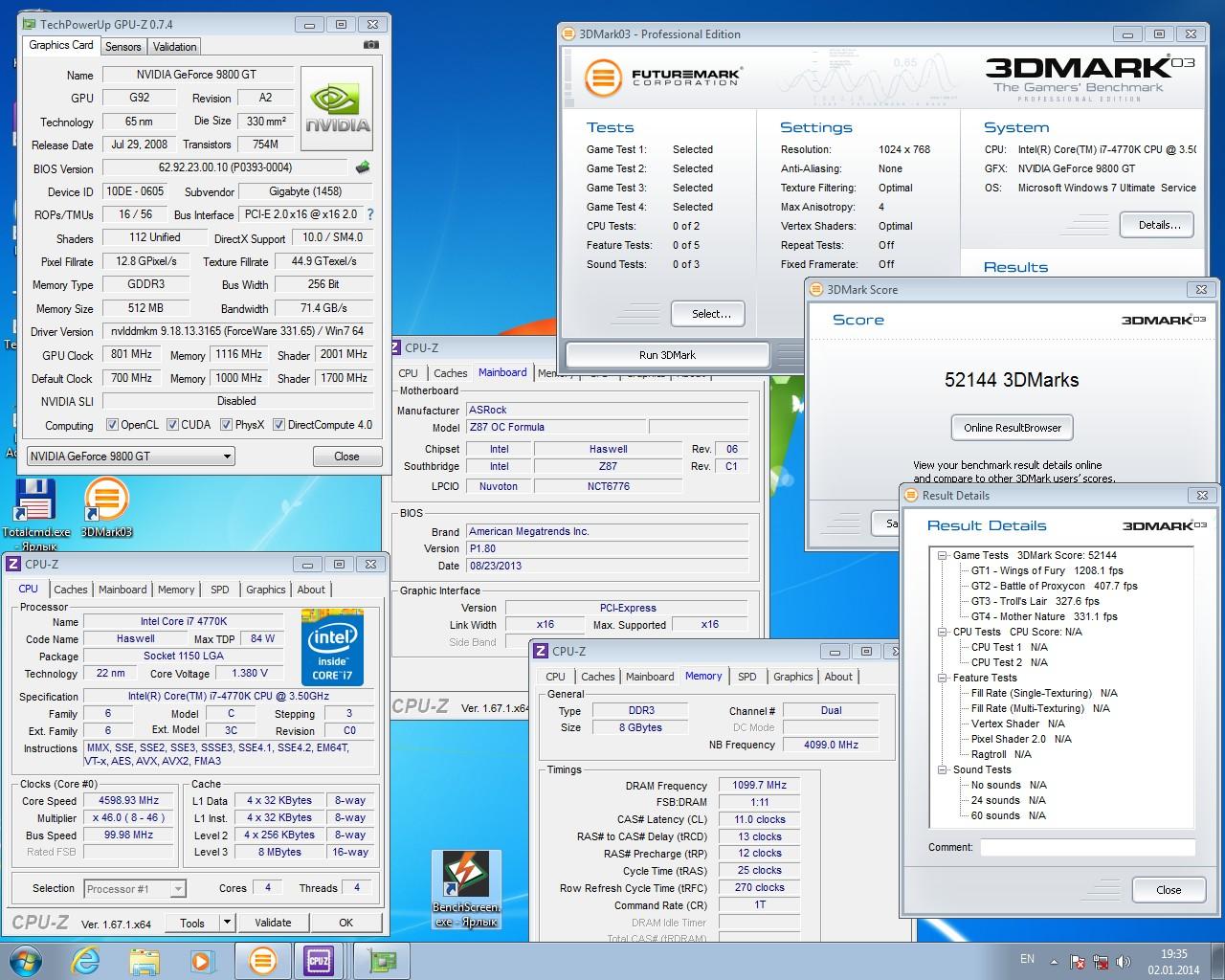Open About tab in the Memory window

[838, 677]
